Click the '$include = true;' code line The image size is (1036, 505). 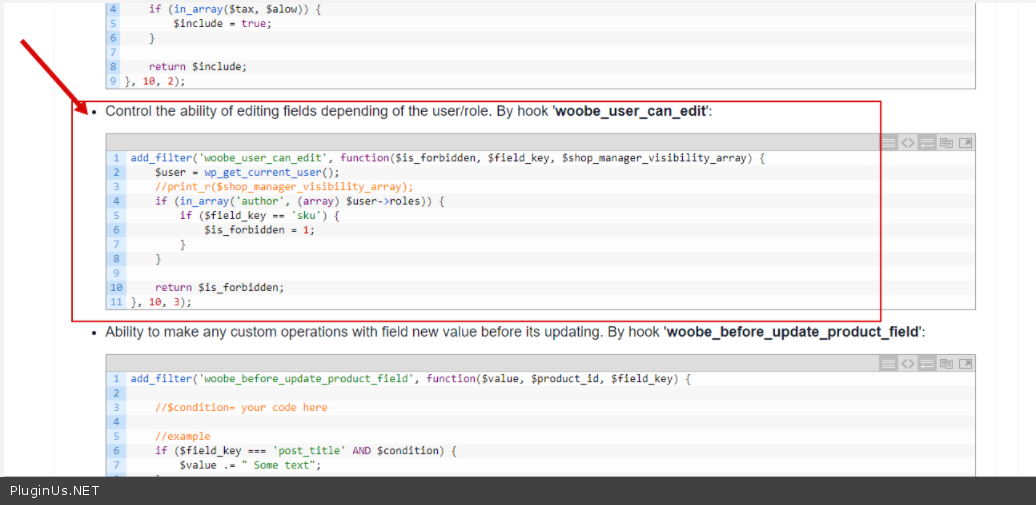point(221,23)
